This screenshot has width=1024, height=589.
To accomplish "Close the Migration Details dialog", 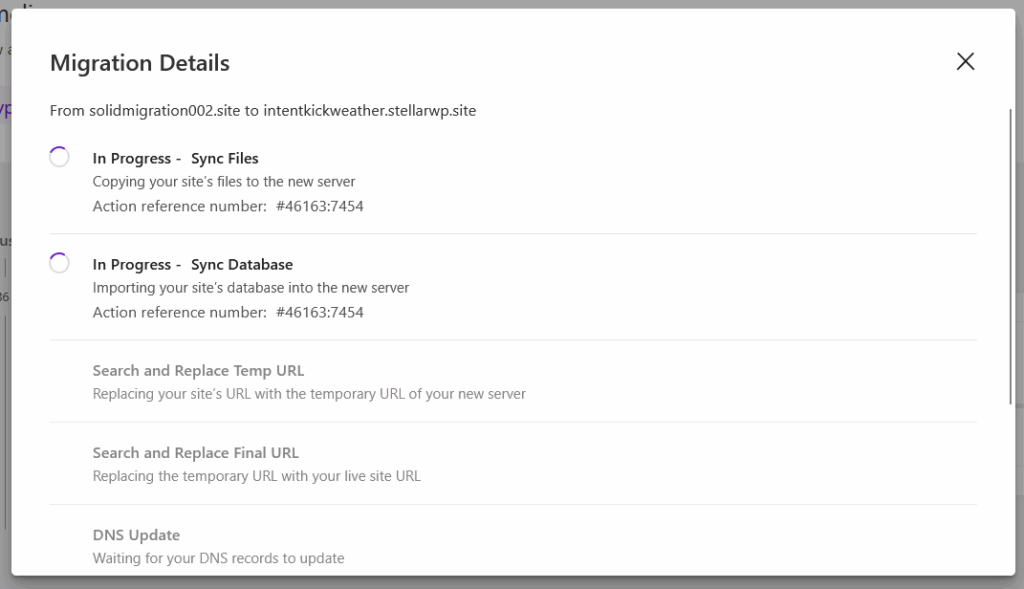I will pyautogui.click(x=965, y=62).
